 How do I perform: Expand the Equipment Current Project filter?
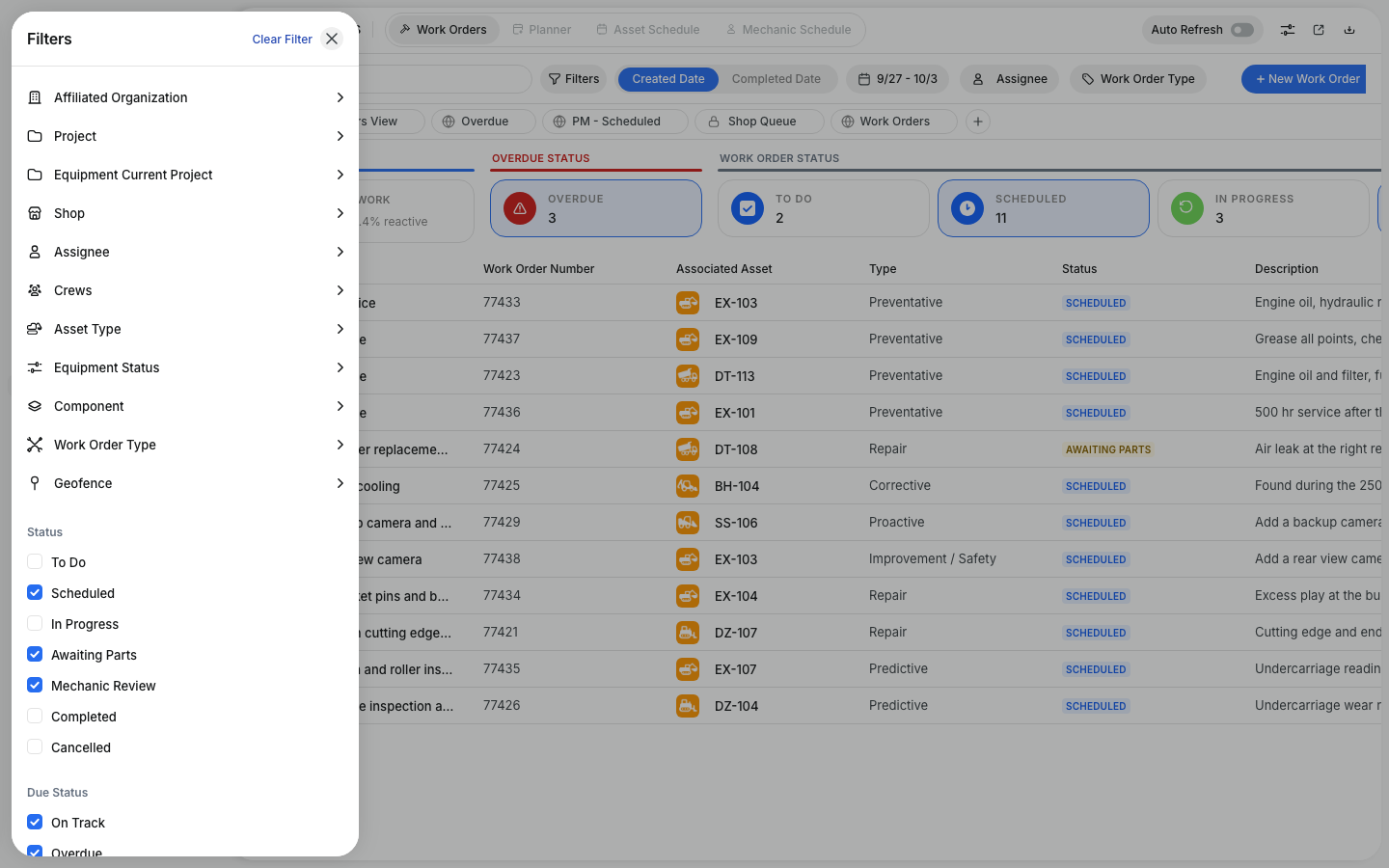pos(185,175)
